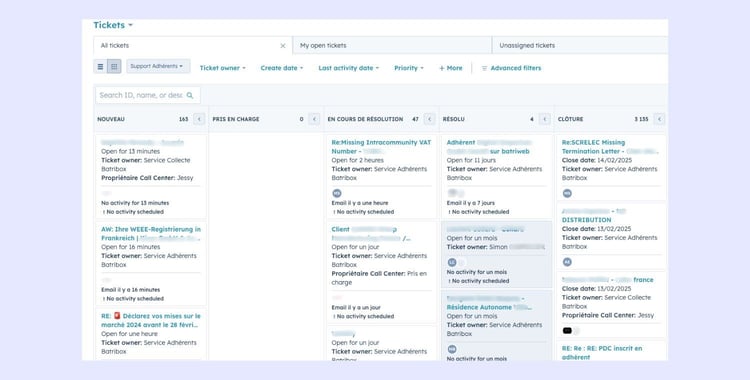This screenshot has width=750, height=380.
Task: Click the NOUVEAU column header
Action: 111,119
